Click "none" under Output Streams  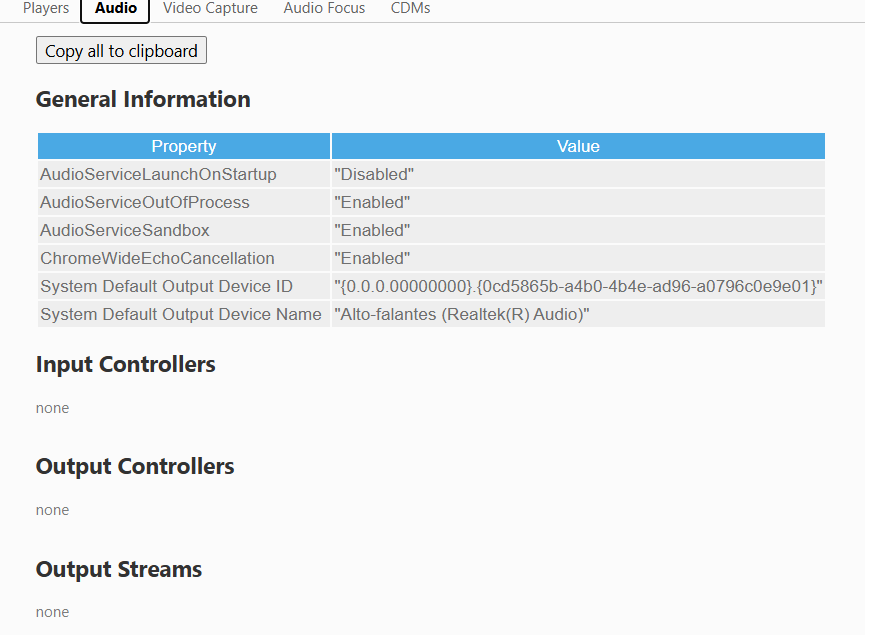tap(52, 612)
